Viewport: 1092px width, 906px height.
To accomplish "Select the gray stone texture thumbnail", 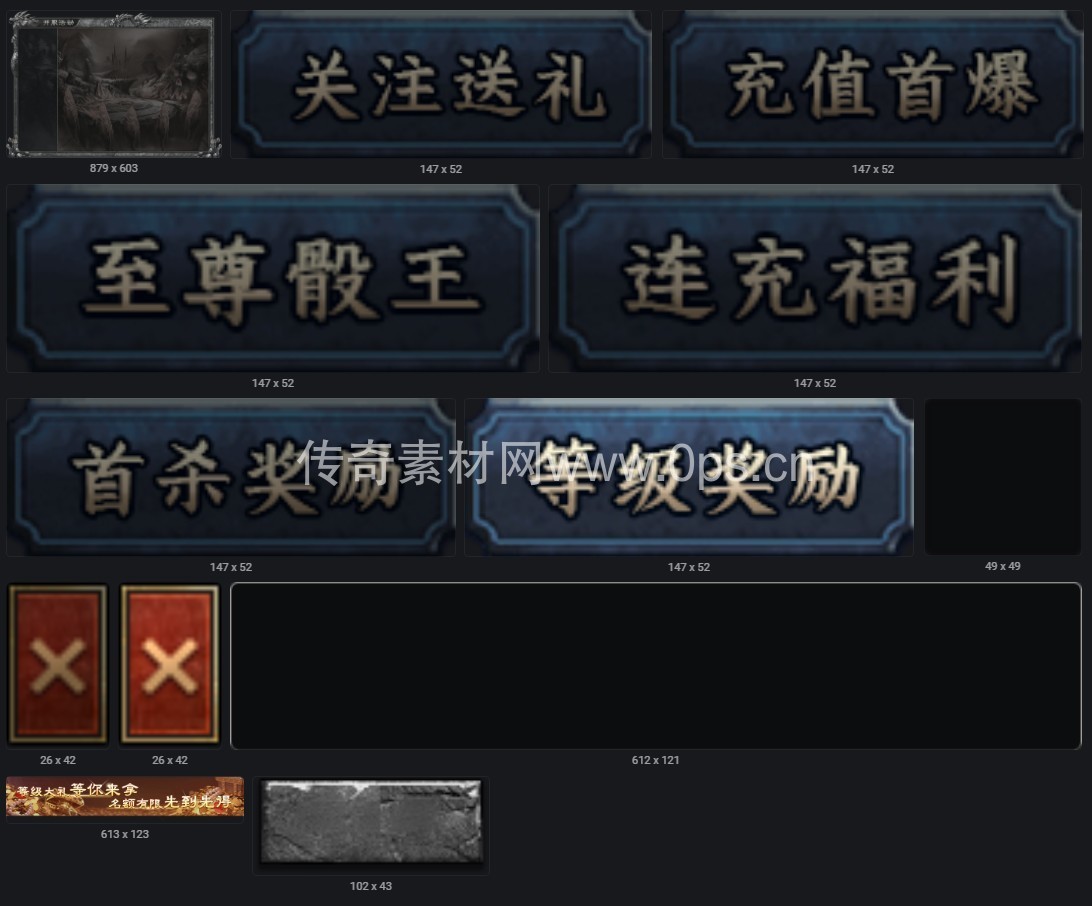I will pyautogui.click(x=371, y=826).
